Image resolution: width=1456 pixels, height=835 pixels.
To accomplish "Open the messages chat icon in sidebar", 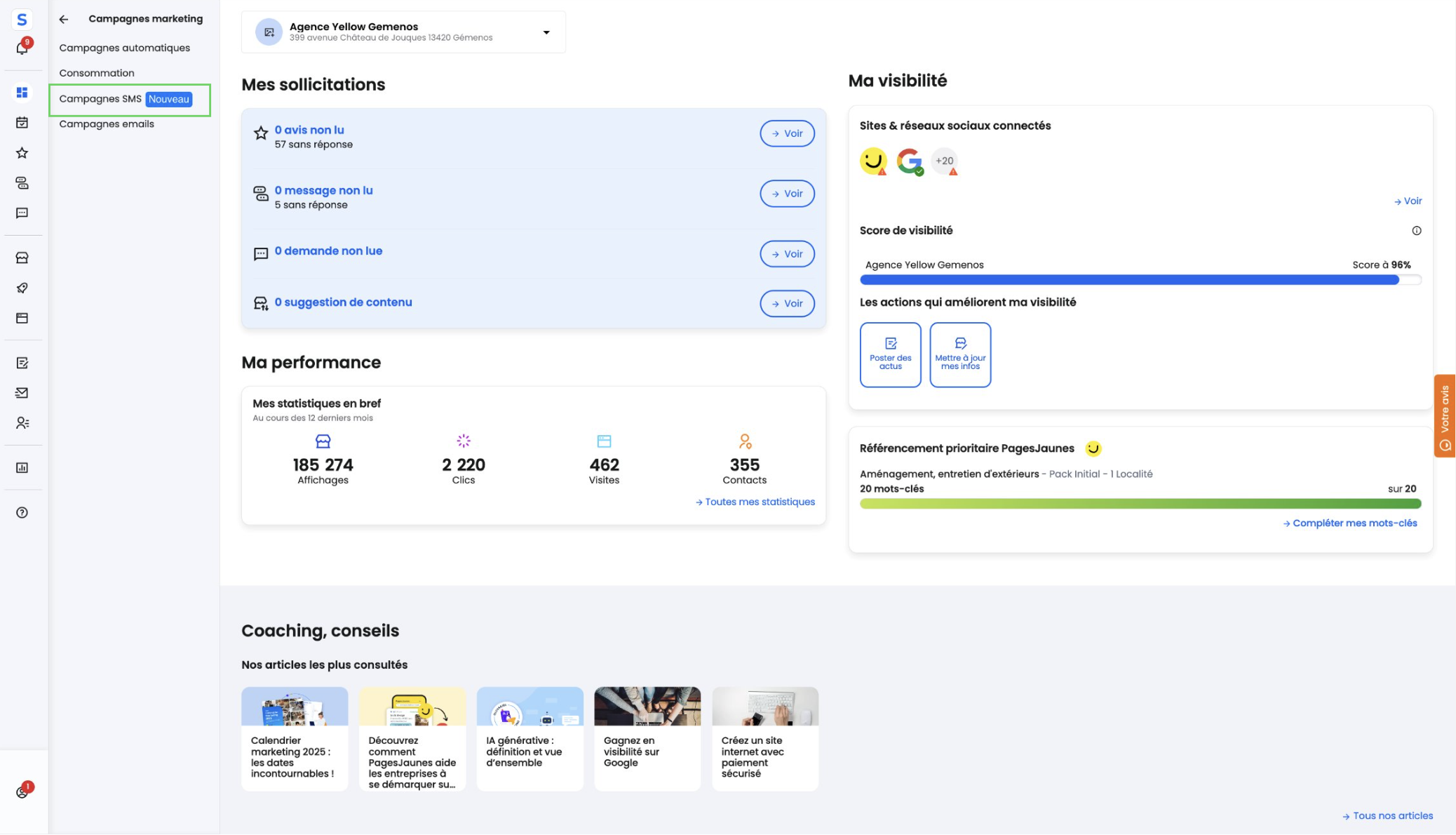I will pos(22,183).
